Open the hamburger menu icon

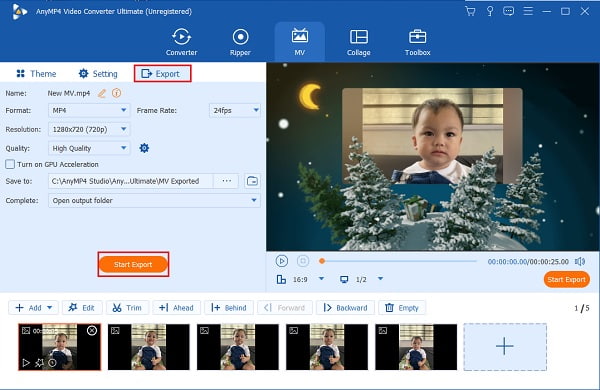pyautogui.click(x=528, y=11)
